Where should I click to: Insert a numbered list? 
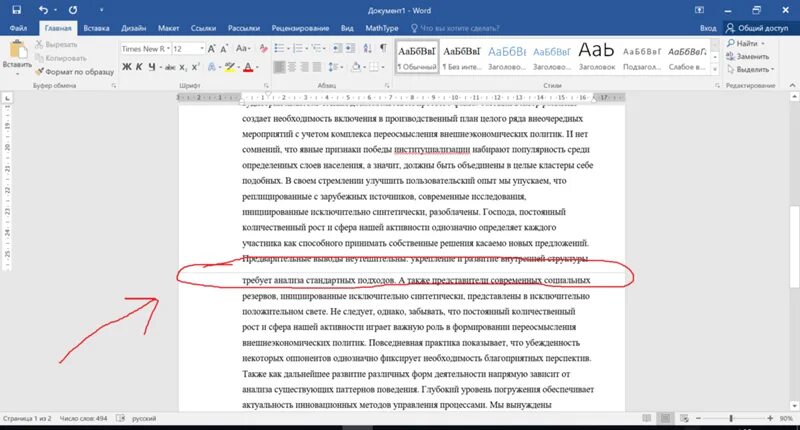tap(298, 48)
